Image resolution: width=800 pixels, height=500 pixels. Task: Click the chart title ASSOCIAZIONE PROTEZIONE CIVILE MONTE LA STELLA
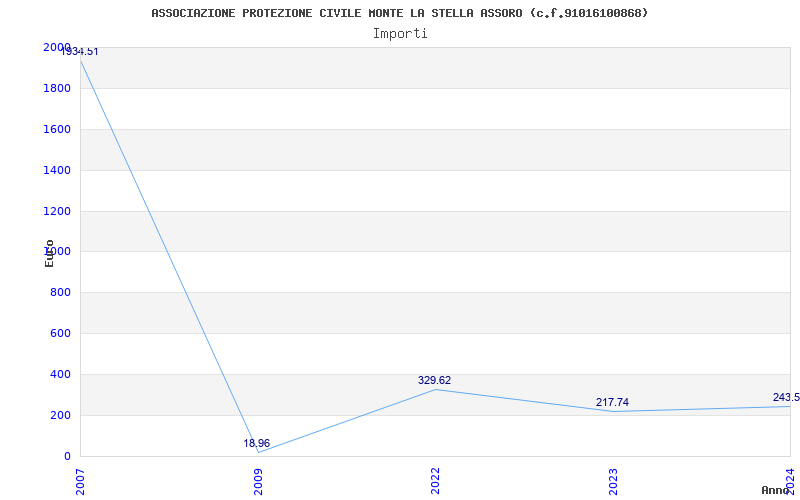(399, 13)
